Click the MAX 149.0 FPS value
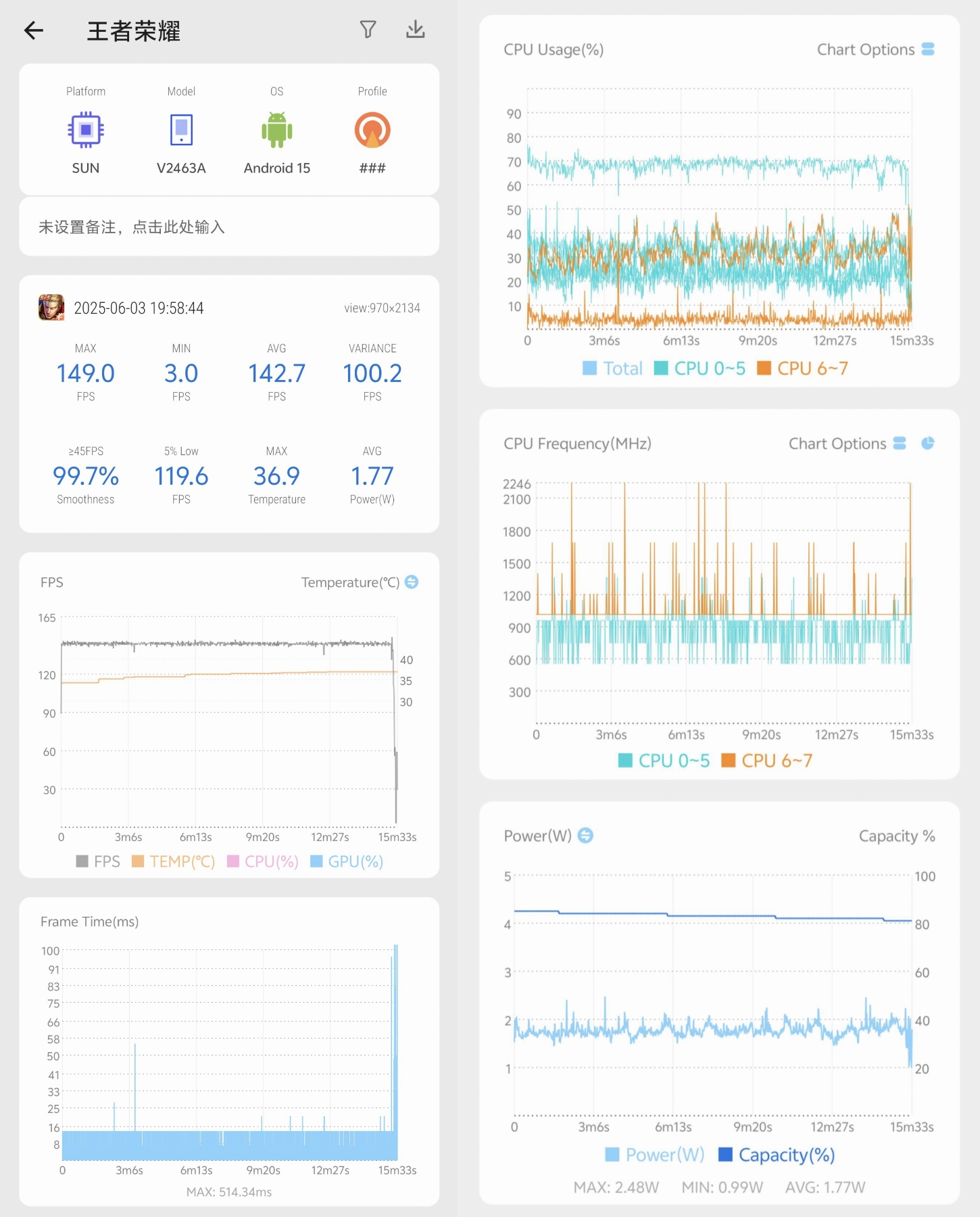Screen dimensions: 980x1217 86,373
